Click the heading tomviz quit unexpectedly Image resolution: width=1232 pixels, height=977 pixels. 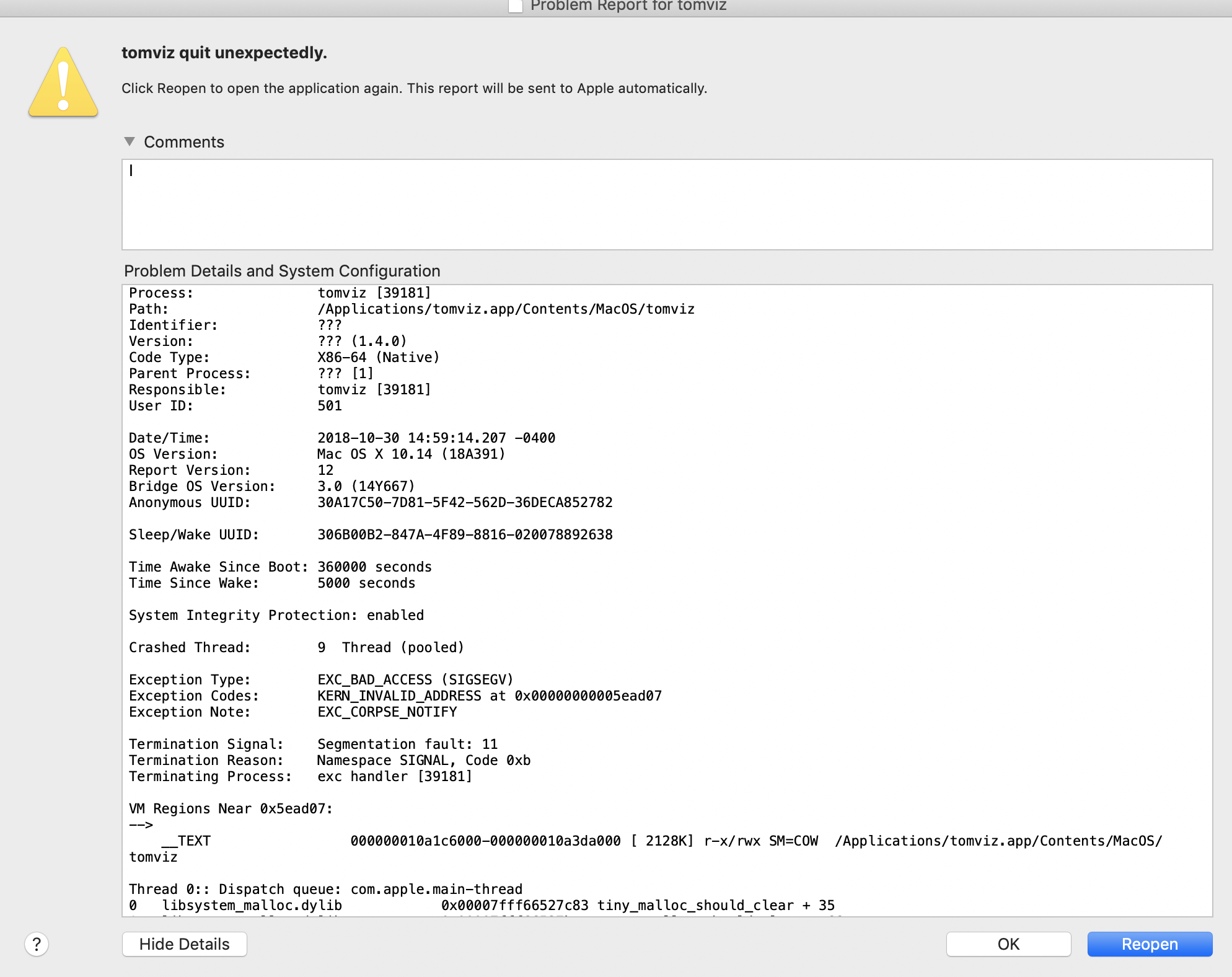tap(224, 53)
